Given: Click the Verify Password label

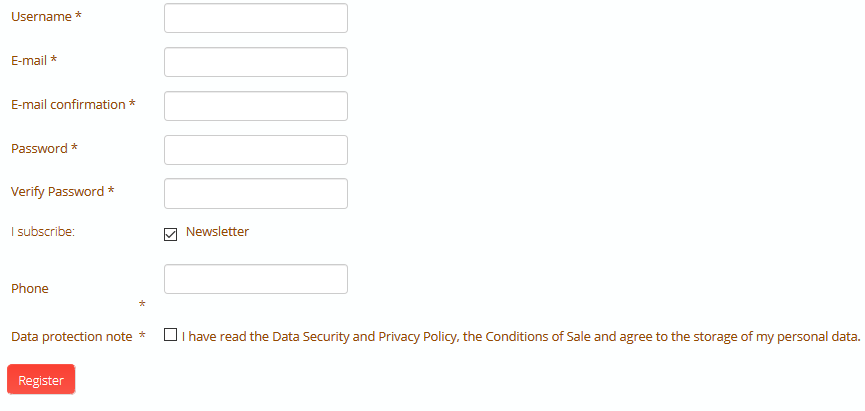Looking at the screenshot, I should click(x=58, y=192).
